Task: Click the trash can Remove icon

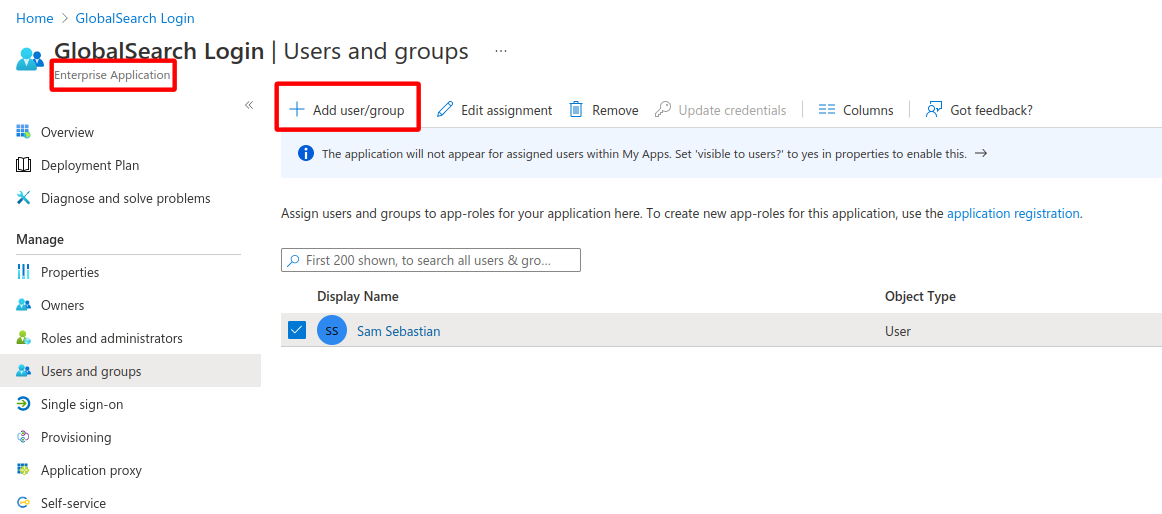Action: [576, 110]
